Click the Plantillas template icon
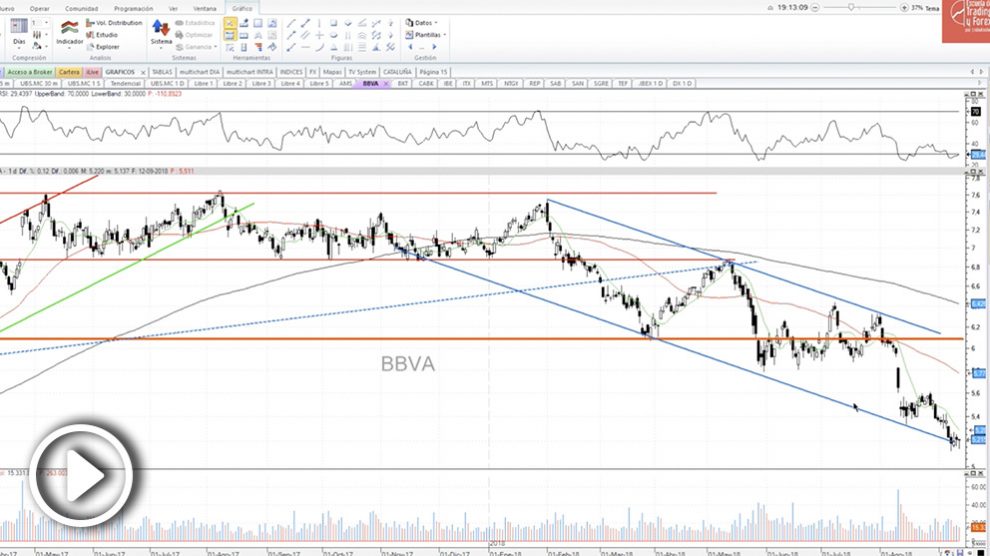This screenshot has width=990, height=556. pos(409,35)
